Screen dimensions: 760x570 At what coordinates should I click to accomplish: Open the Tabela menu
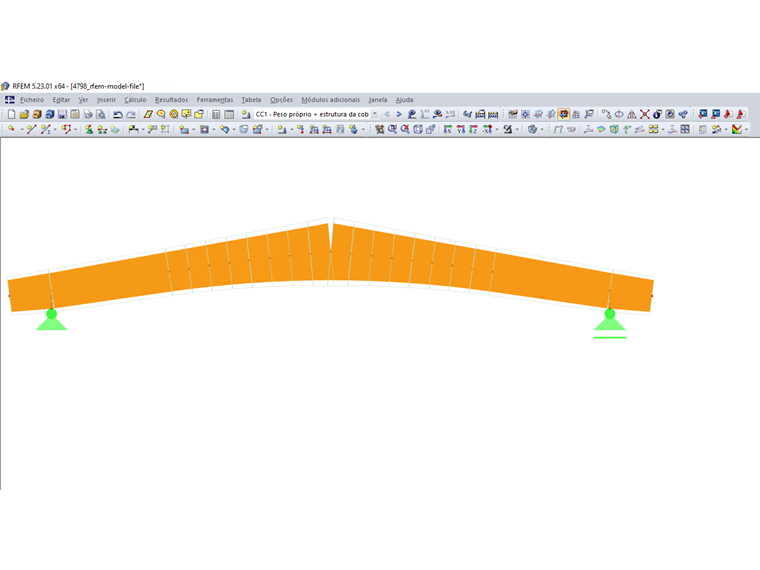251,100
